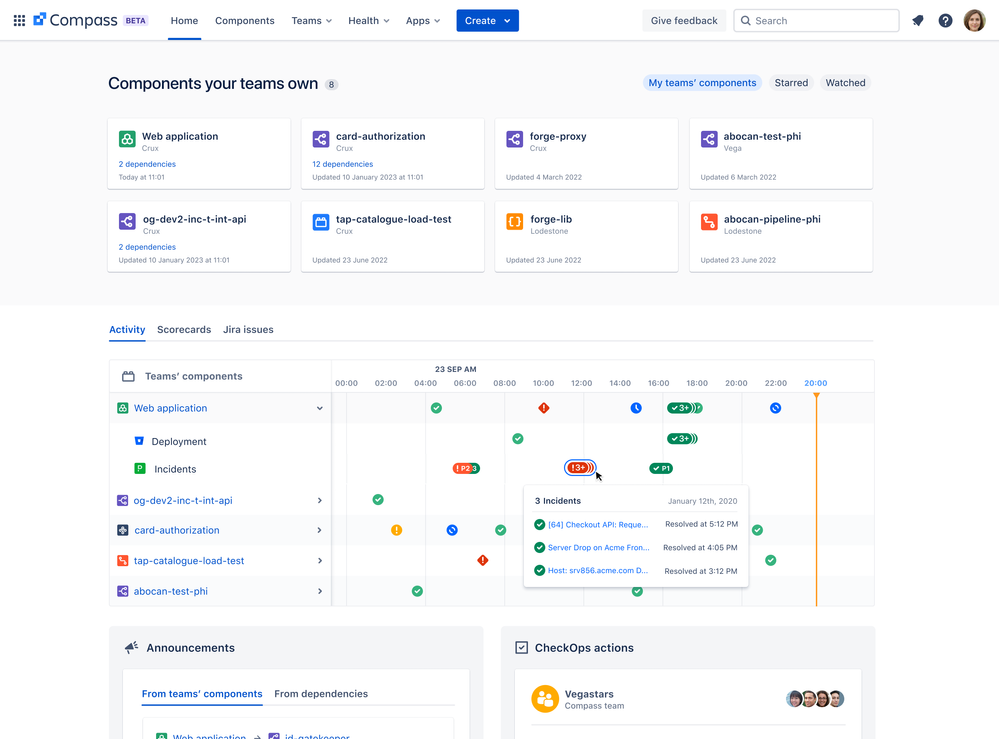Click your profile avatar in the top right
This screenshot has height=739, width=999.
(974, 20)
